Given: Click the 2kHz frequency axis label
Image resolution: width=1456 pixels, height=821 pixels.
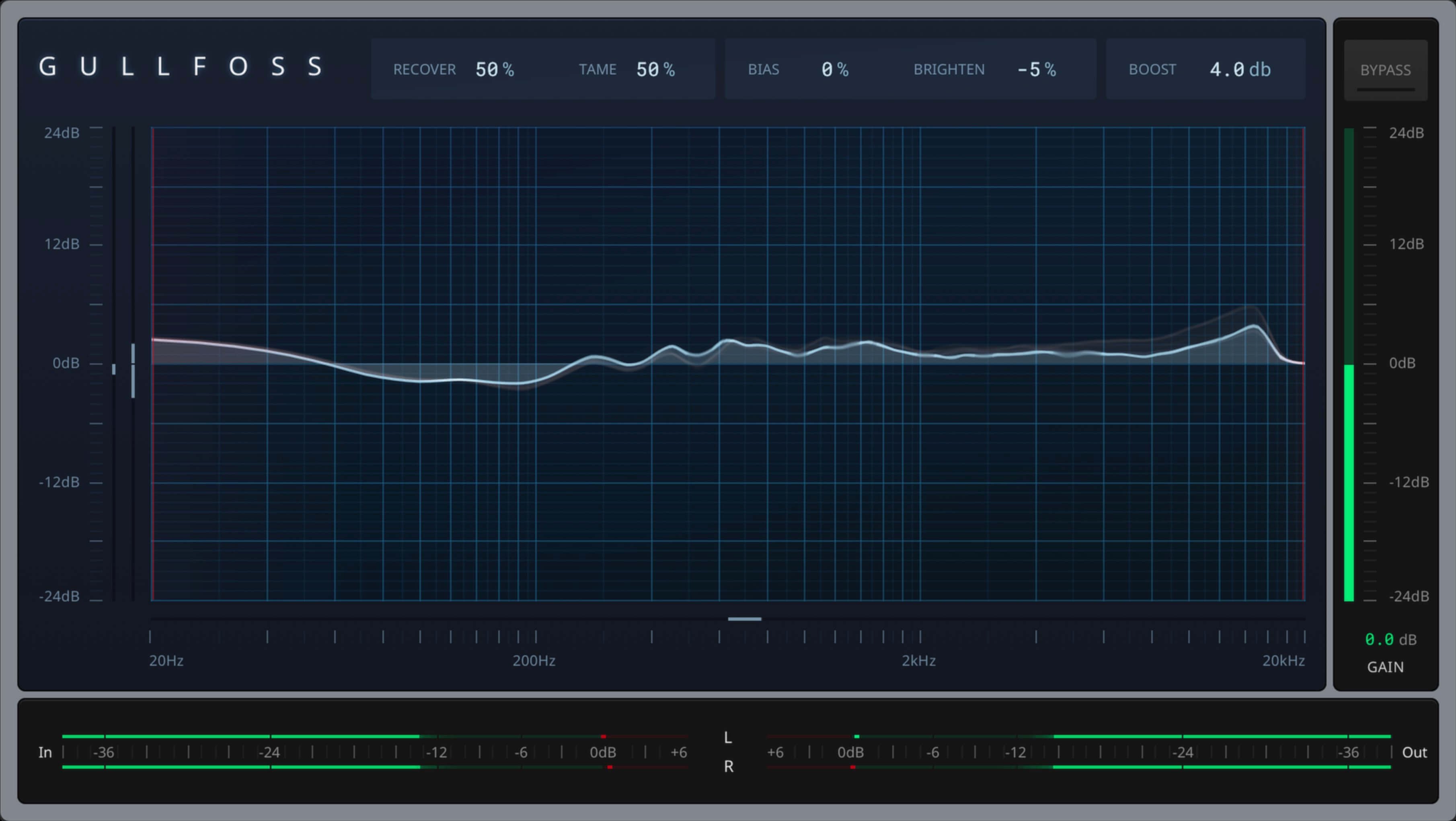Looking at the screenshot, I should tap(918, 661).
